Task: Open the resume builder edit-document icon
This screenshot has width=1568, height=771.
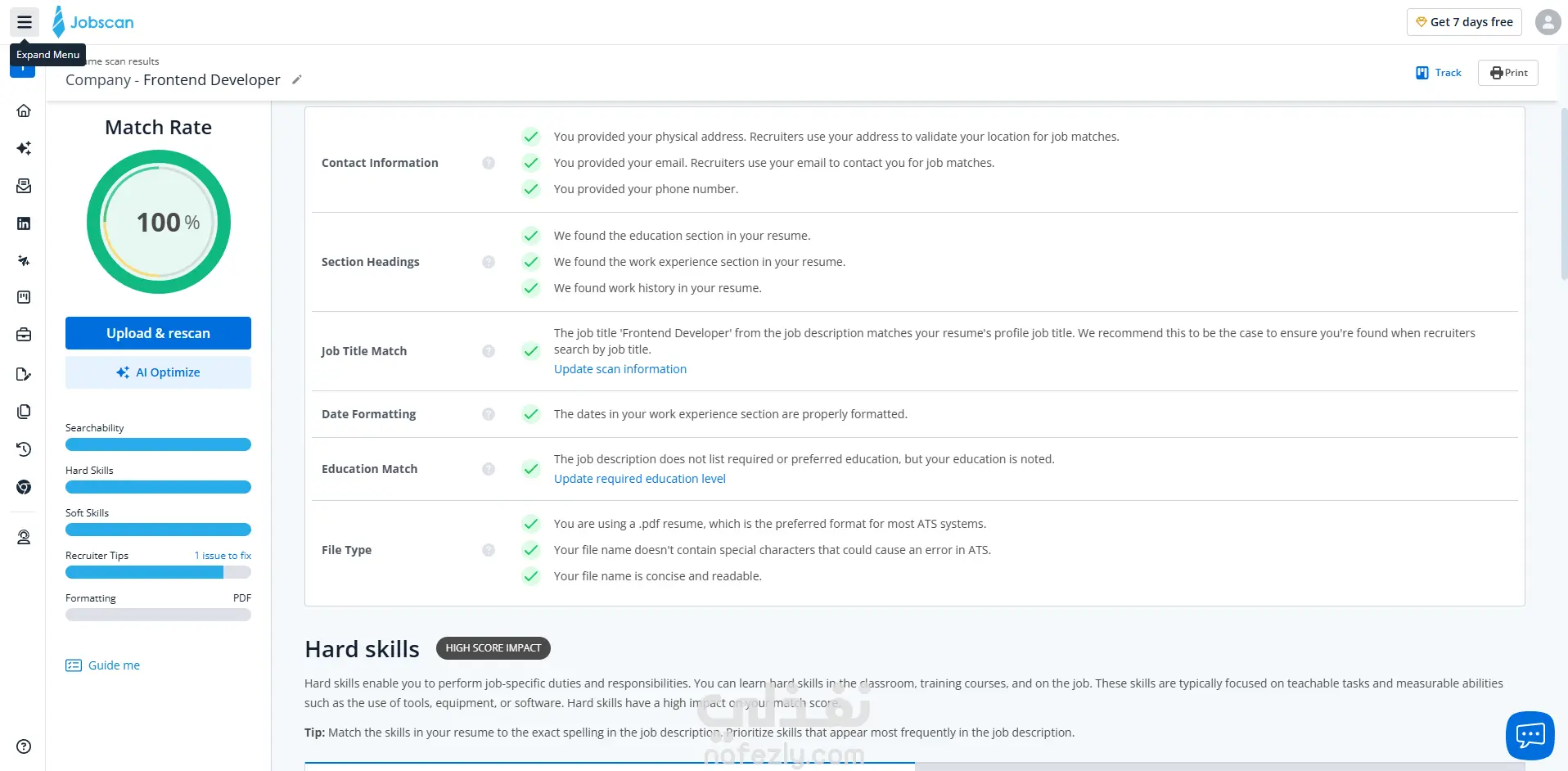Action: (x=24, y=374)
